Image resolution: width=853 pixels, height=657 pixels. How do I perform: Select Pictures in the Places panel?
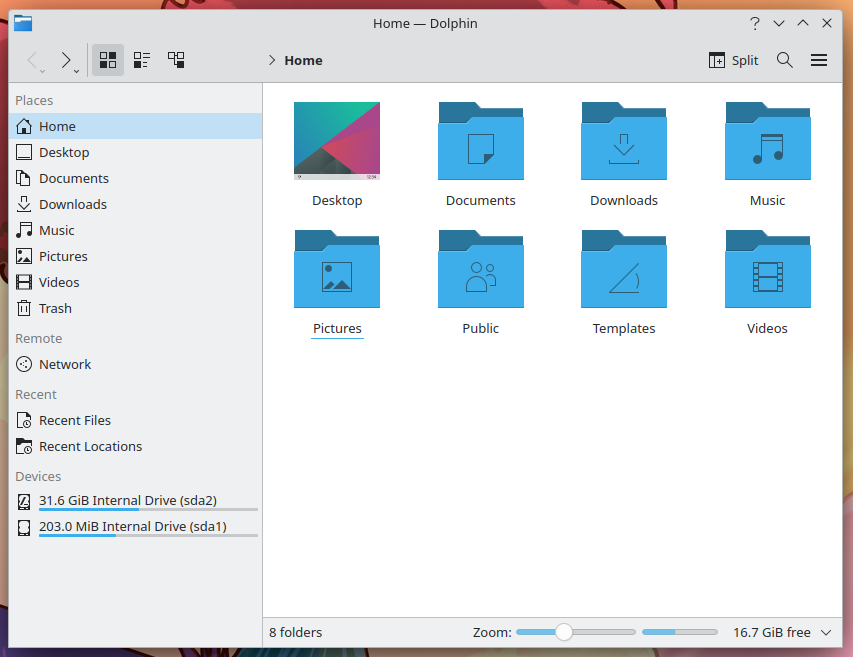click(x=135, y=256)
